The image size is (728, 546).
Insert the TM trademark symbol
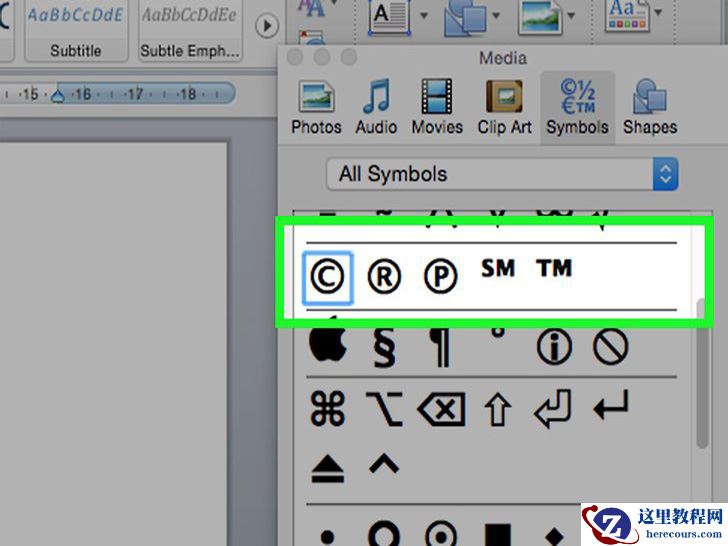tap(554, 268)
